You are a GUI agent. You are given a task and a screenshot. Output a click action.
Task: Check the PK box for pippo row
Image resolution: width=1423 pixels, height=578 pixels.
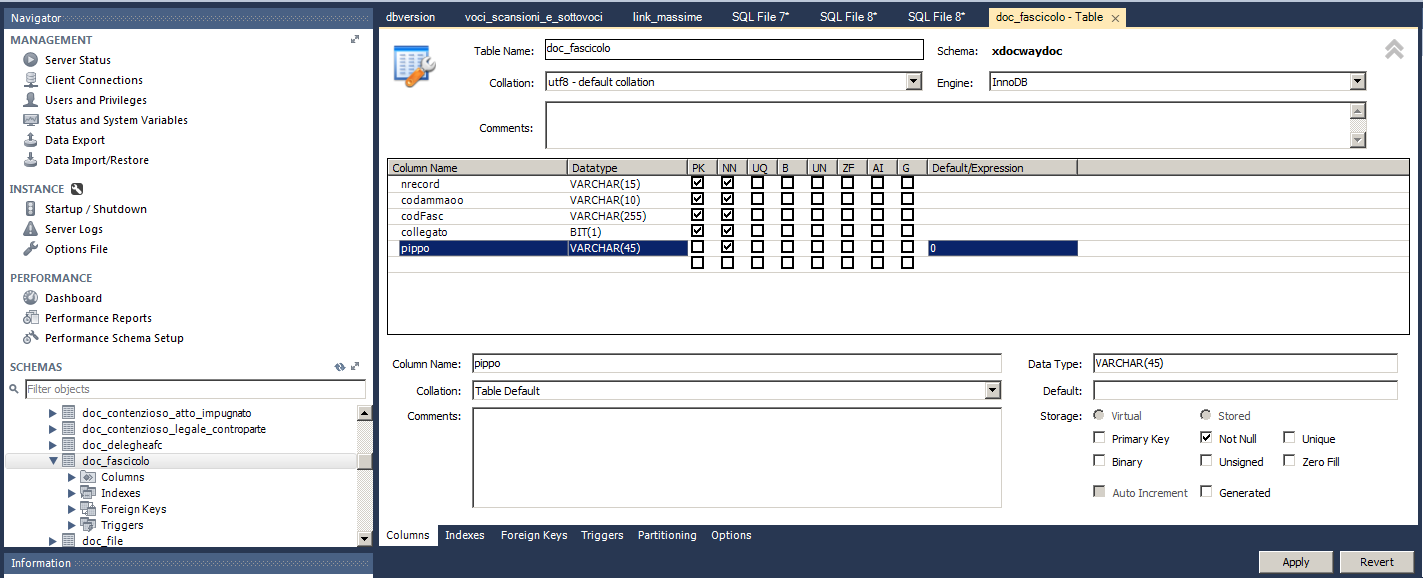click(697, 247)
